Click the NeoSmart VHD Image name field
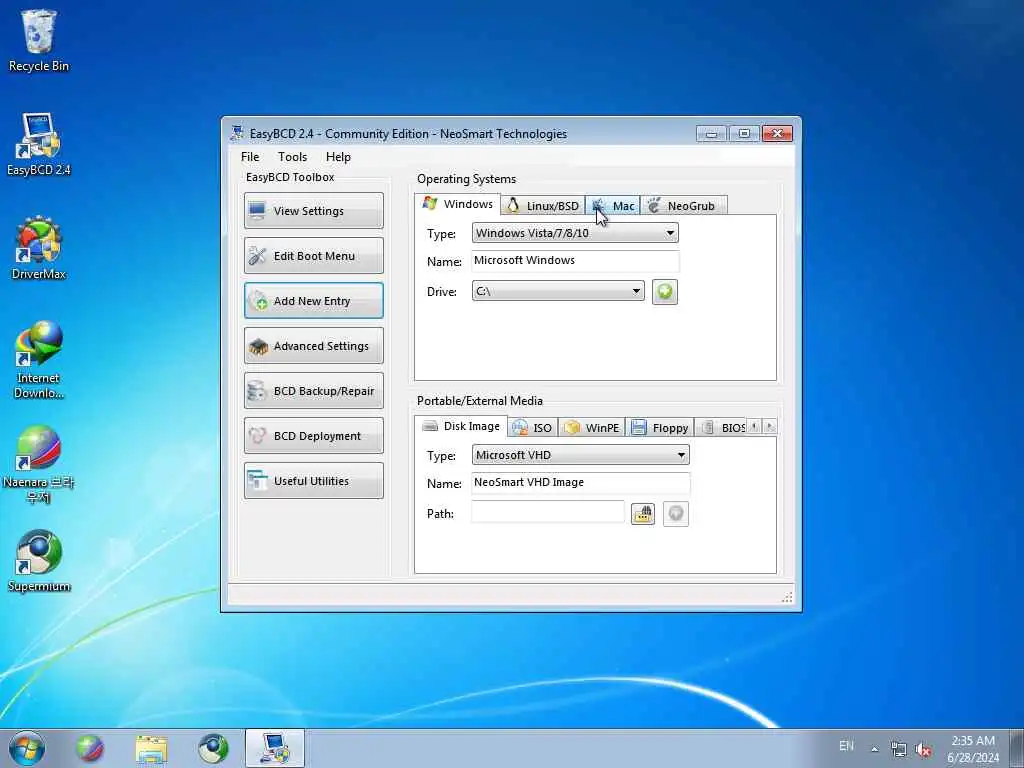Image resolution: width=1024 pixels, height=768 pixels. pyautogui.click(x=580, y=483)
